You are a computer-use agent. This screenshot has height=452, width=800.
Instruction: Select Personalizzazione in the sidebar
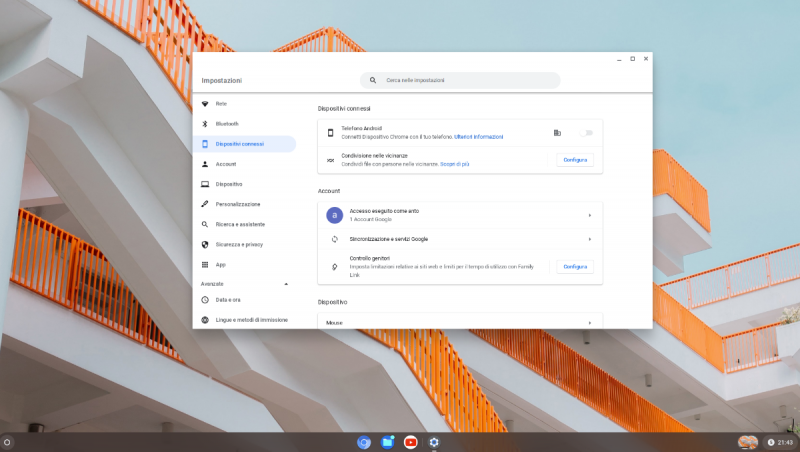245,204
